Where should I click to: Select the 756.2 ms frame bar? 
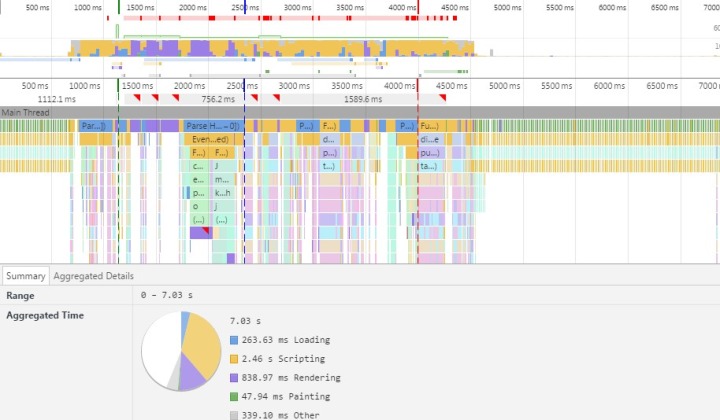pyautogui.click(x=212, y=100)
